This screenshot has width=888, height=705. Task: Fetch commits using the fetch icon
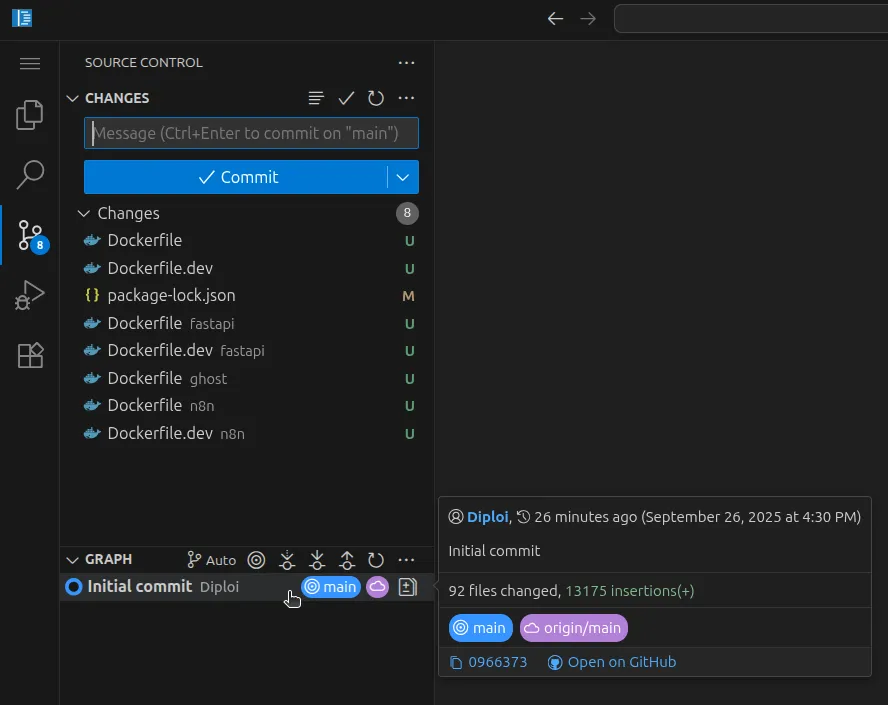tap(287, 560)
